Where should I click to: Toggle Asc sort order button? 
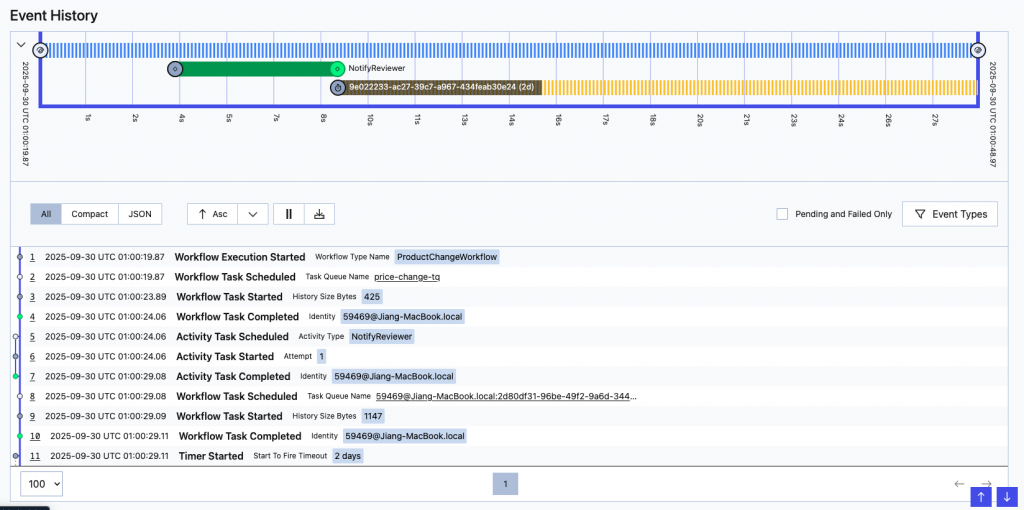click(212, 214)
